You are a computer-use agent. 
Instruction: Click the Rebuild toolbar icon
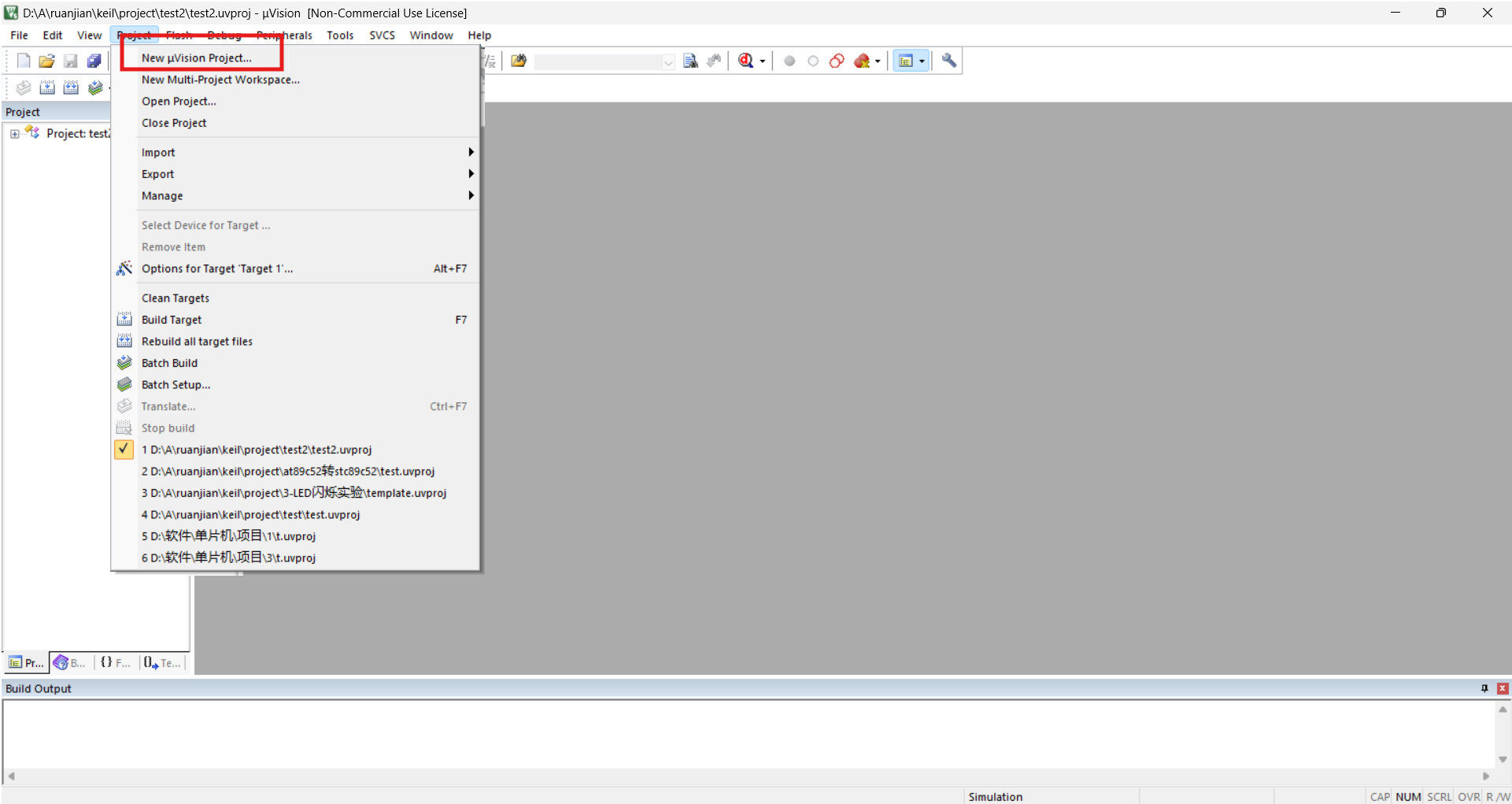point(71,87)
